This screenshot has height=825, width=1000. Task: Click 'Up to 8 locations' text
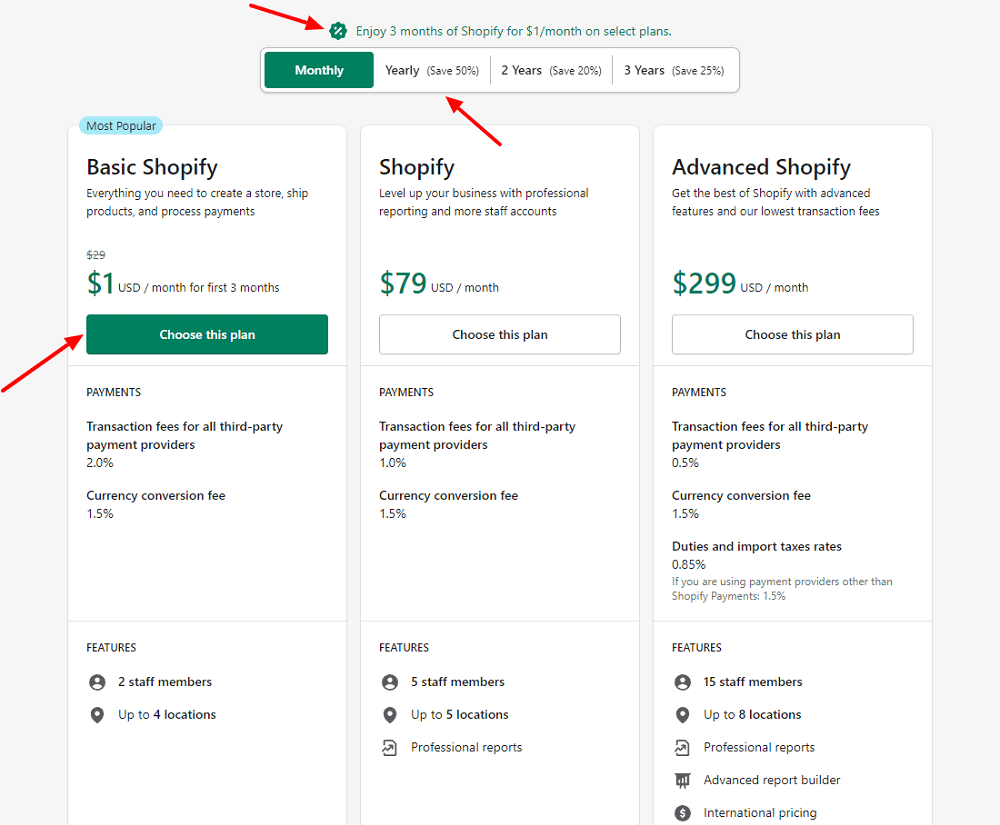click(753, 715)
